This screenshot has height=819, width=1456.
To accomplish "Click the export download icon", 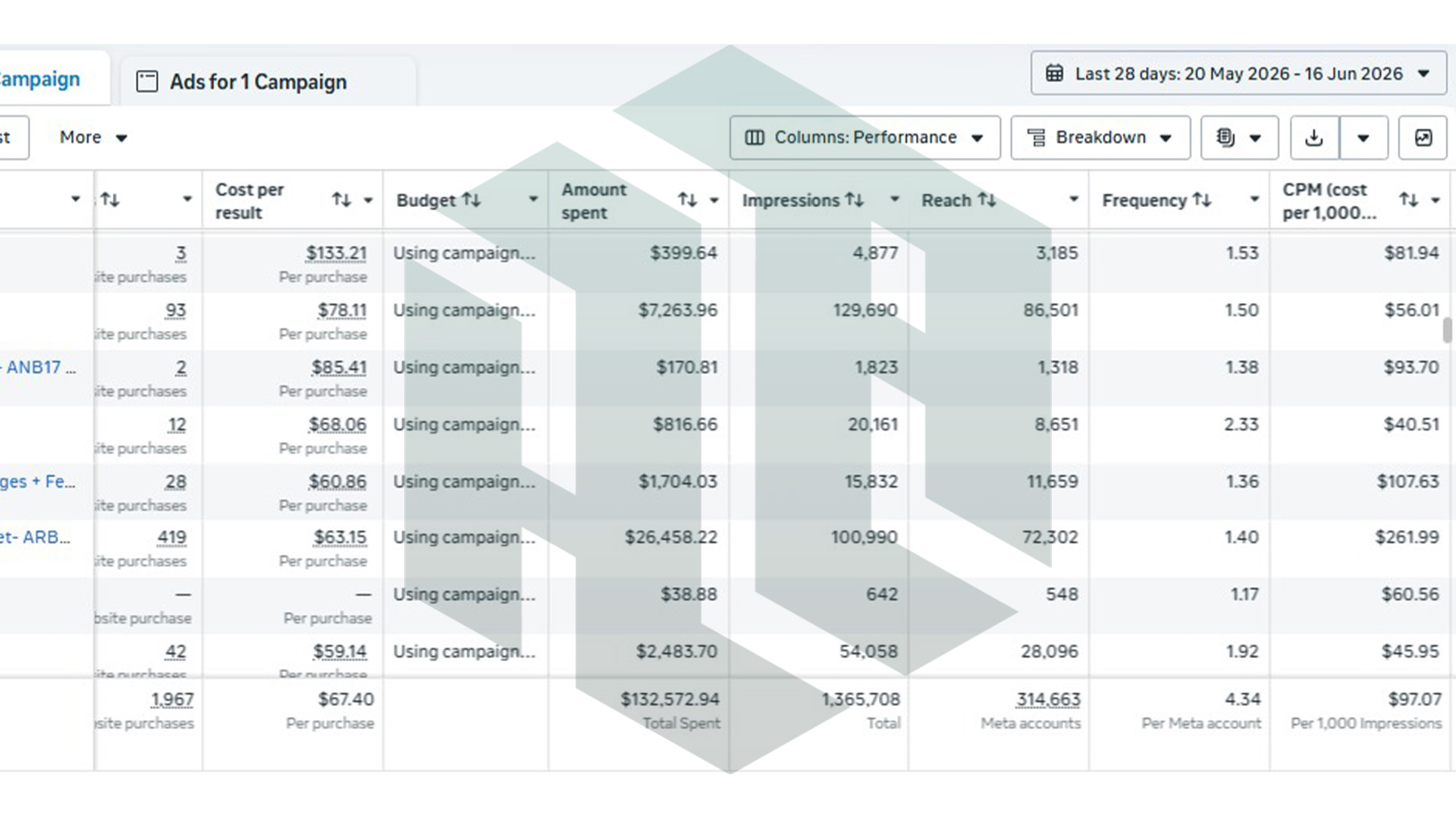I will (x=1314, y=137).
